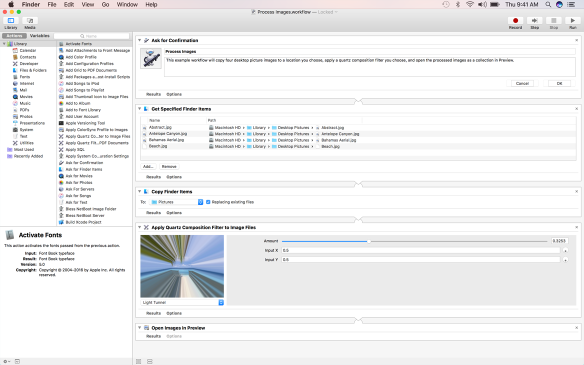Screen dimensions: 584x365
Task: Click the Input Y text field
Action: pyautogui.click(x=421, y=260)
